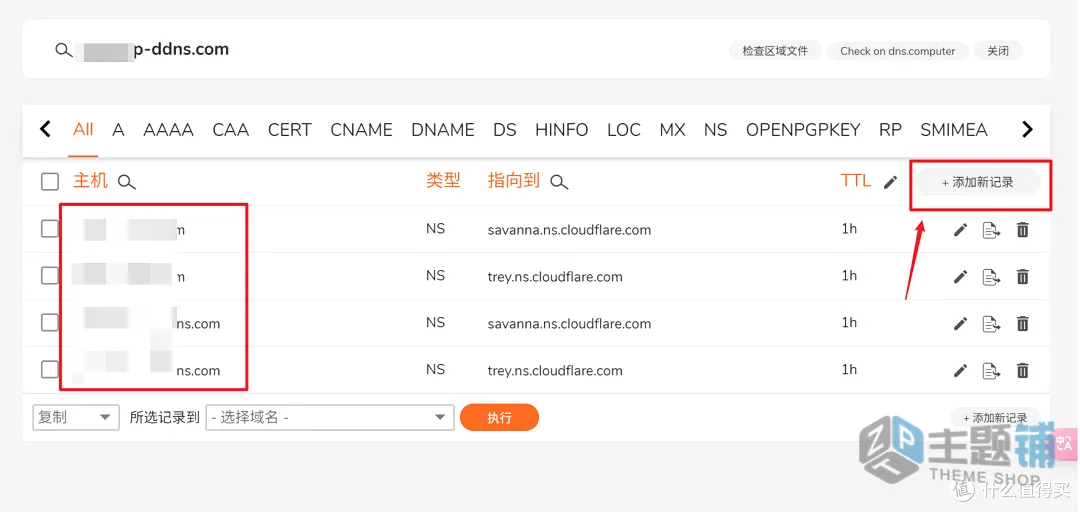Export the first savanna.ns.cloudflare.com record
1080x512 pixels.
(x=991, y=230)
